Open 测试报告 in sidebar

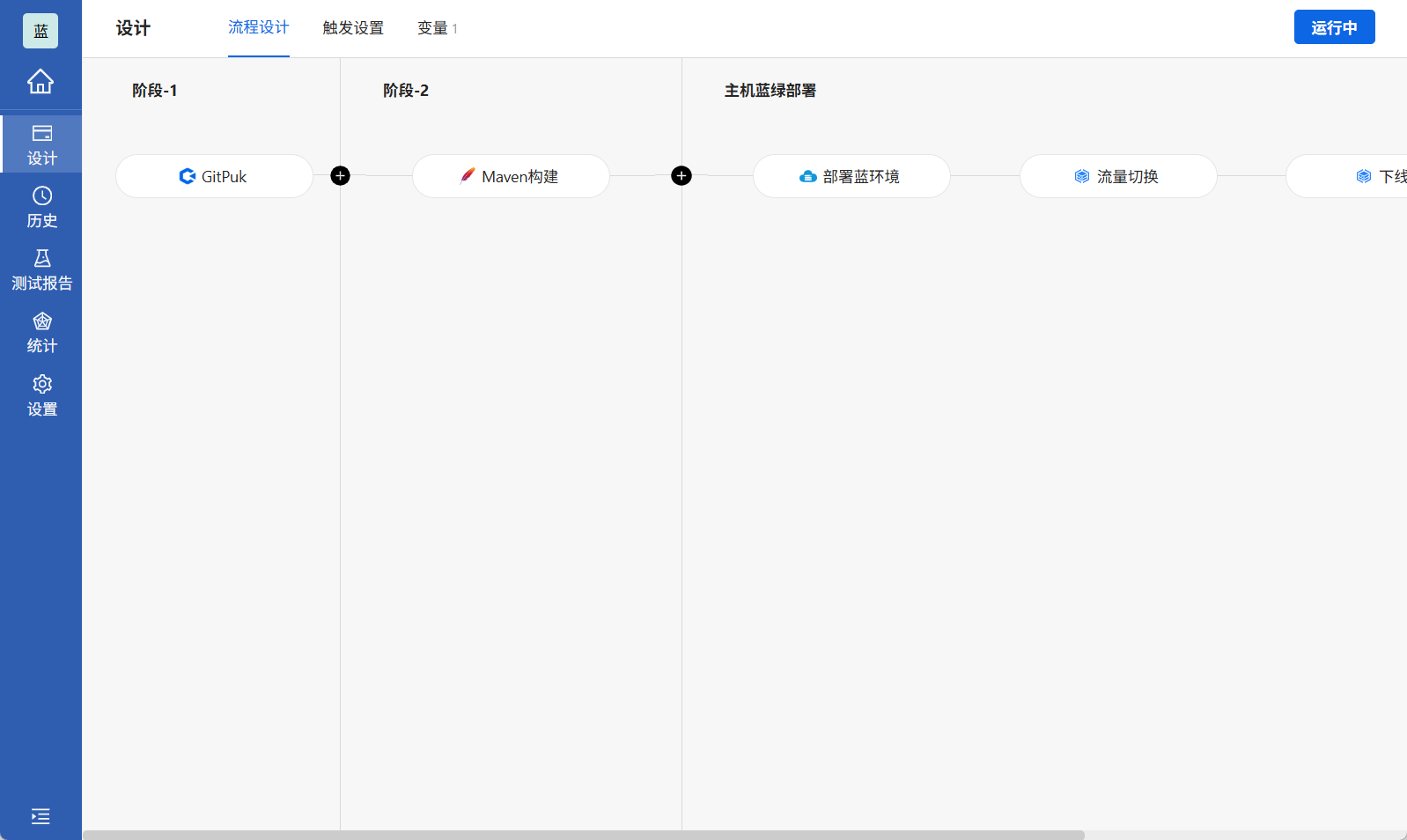pyautogui.click(x=41, y=269)
